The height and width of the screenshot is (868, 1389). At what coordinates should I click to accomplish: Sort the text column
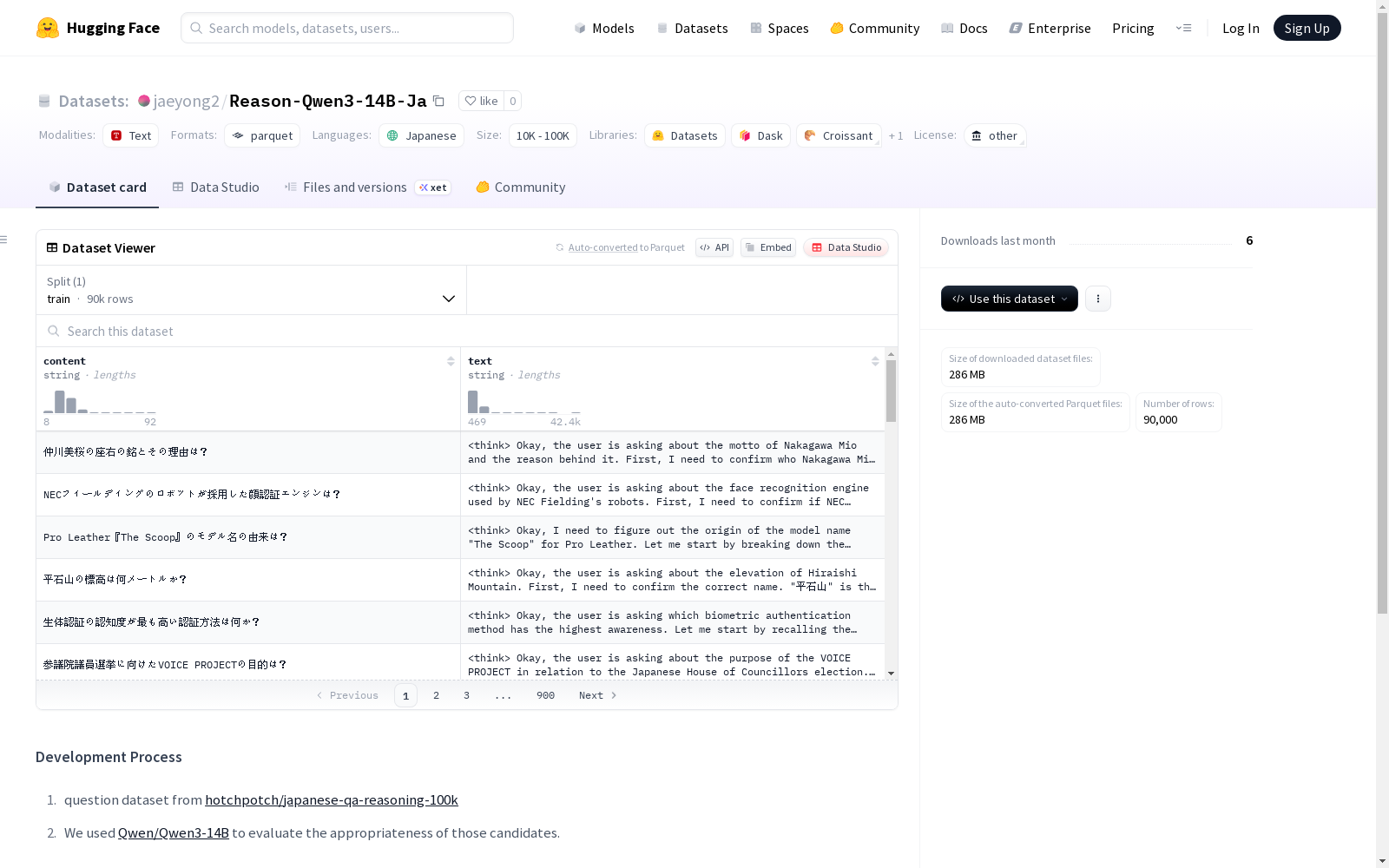pyautogui.click(x=875, y=361)
